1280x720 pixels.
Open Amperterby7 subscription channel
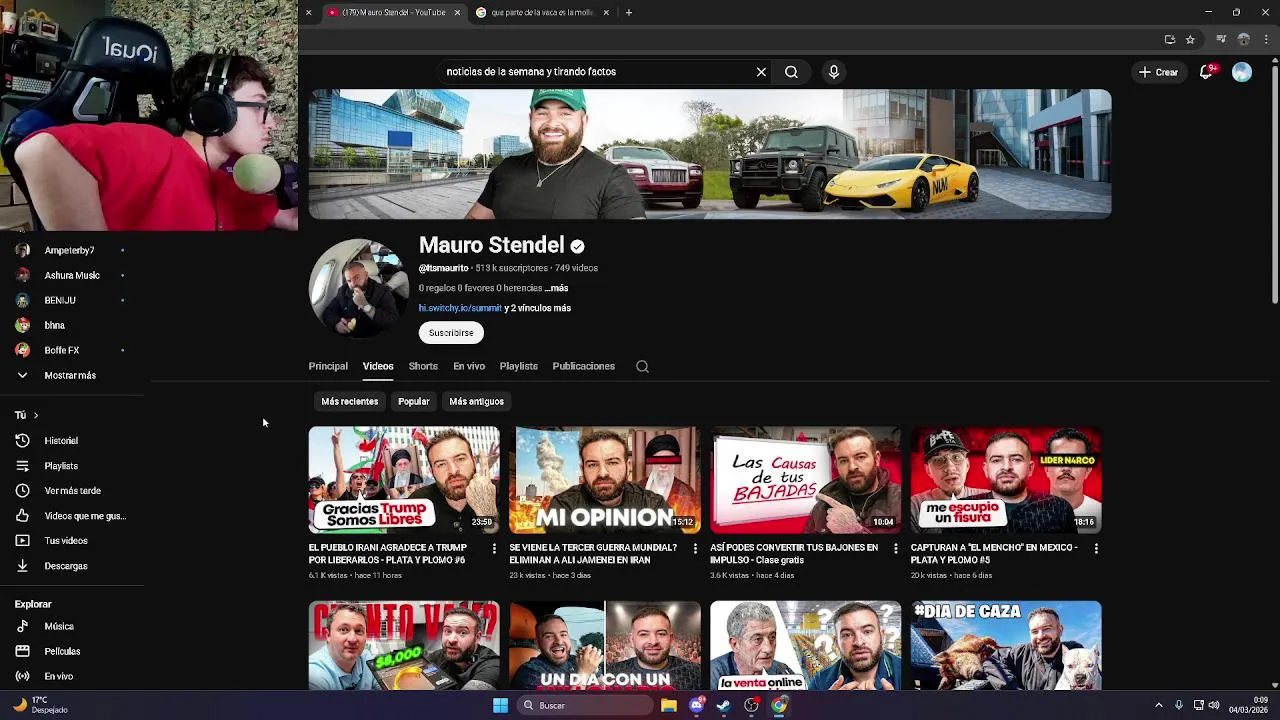tap(70, 250)
